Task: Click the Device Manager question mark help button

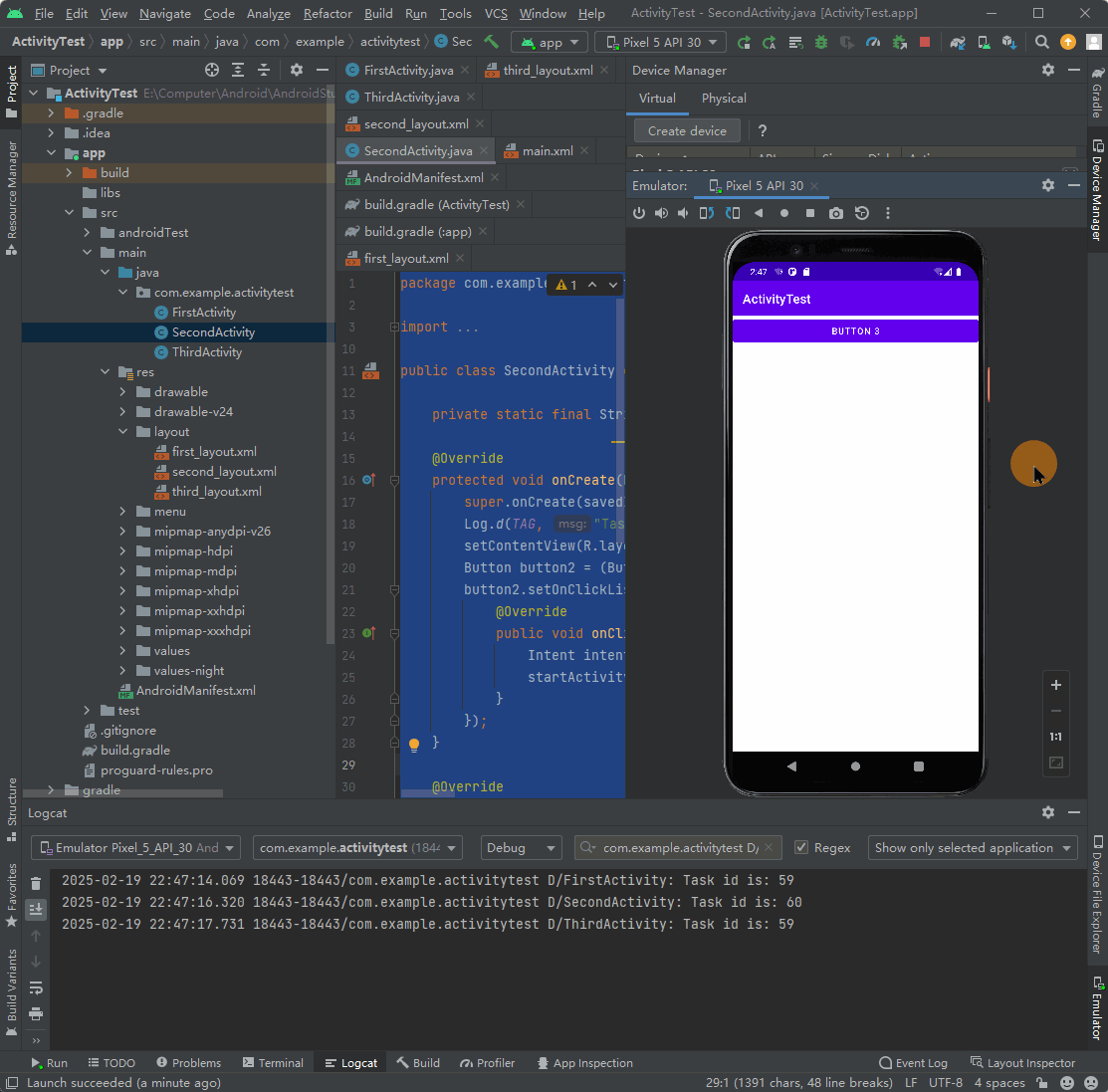Action: tap(762, 130)
